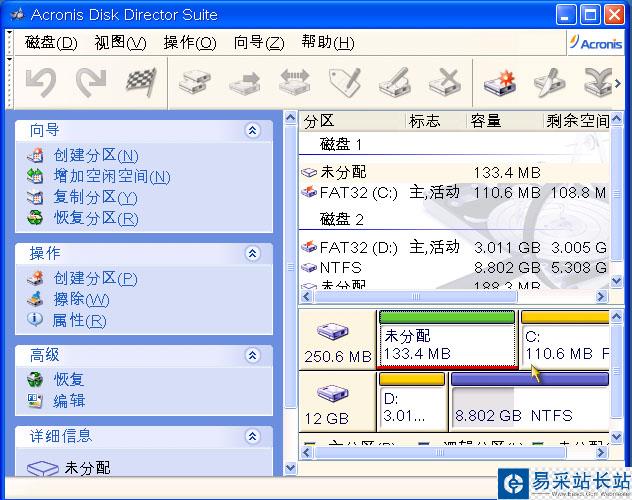632x500 pixels.
Task: Select 未分配 133.4 MB block in disk map
Action: click(x=447, y=339)
